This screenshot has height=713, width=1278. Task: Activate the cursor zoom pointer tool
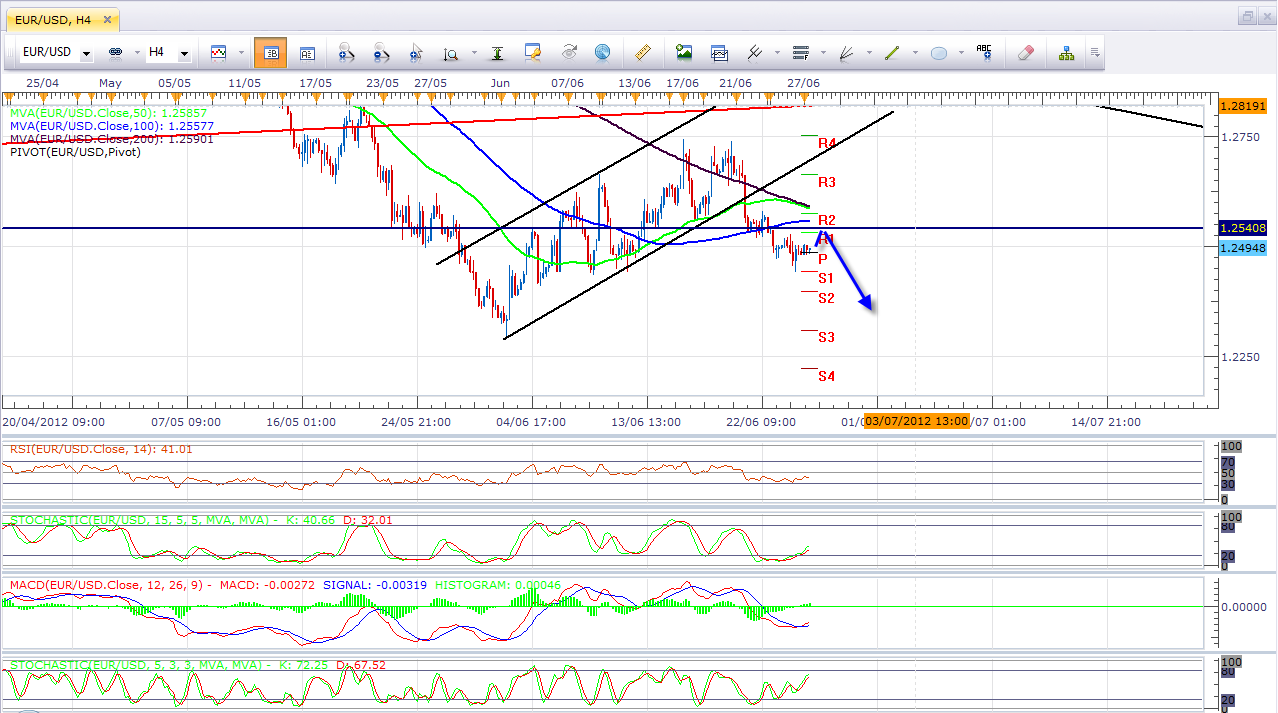point(415,52)
